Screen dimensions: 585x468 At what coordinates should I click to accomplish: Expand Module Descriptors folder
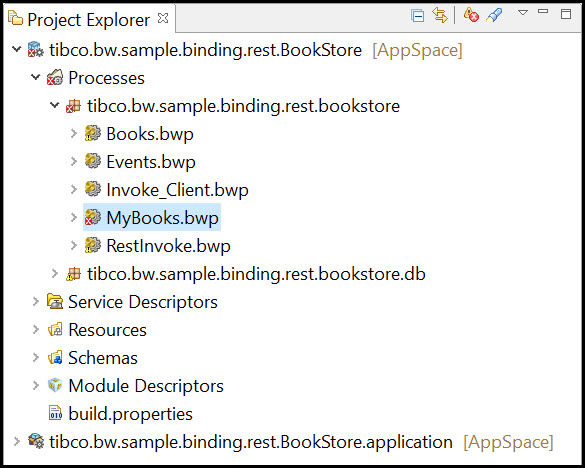36,385
